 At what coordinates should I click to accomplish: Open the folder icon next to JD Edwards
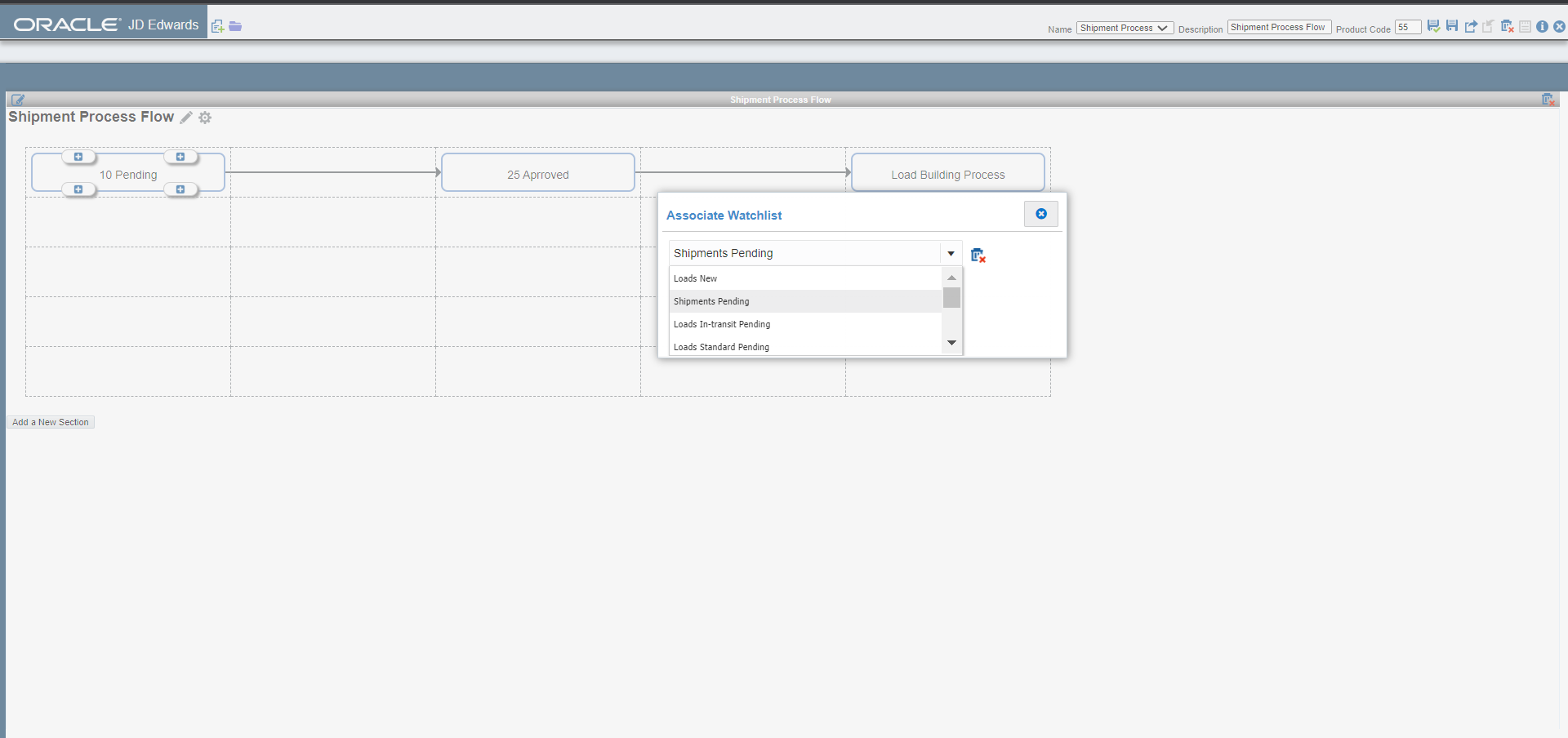coord(235,26)
